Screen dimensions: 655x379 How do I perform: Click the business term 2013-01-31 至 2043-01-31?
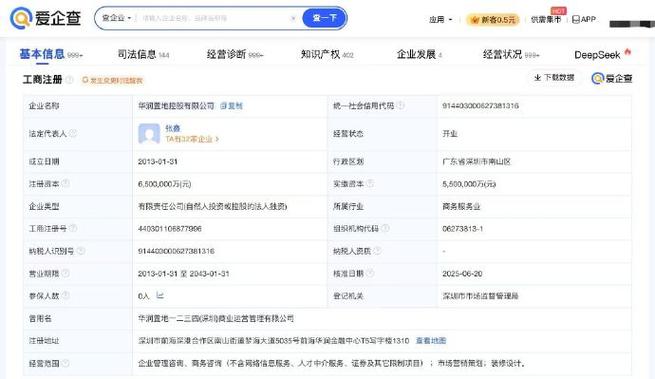click(x=183, y=274)
